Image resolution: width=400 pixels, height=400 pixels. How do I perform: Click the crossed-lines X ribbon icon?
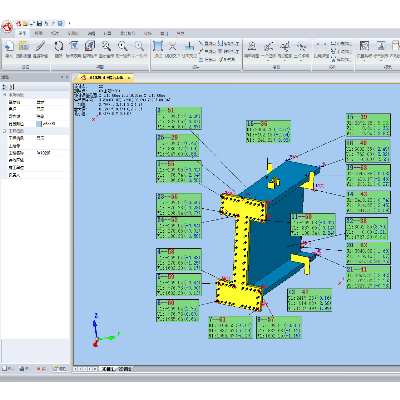point(172,46)
